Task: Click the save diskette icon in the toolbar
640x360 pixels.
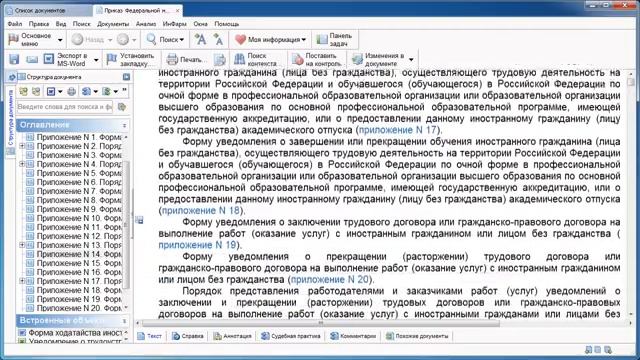Action: (14, 60)
